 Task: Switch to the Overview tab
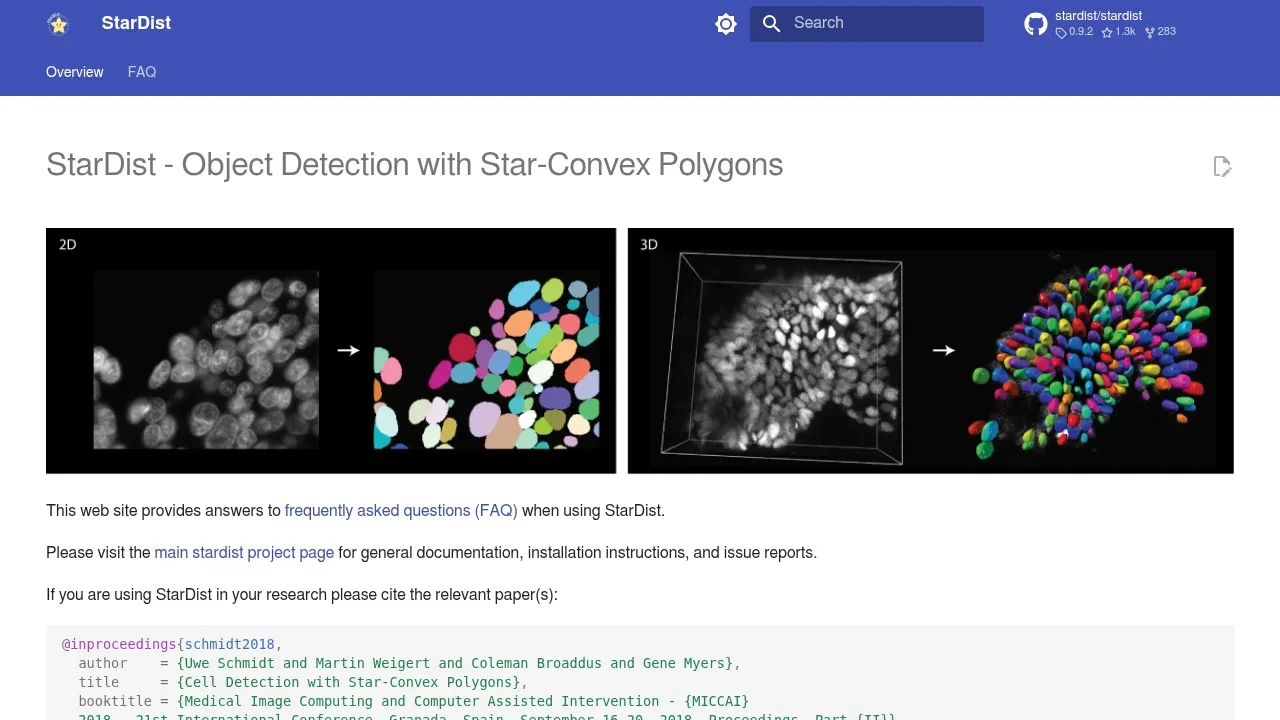pos(75,72)
